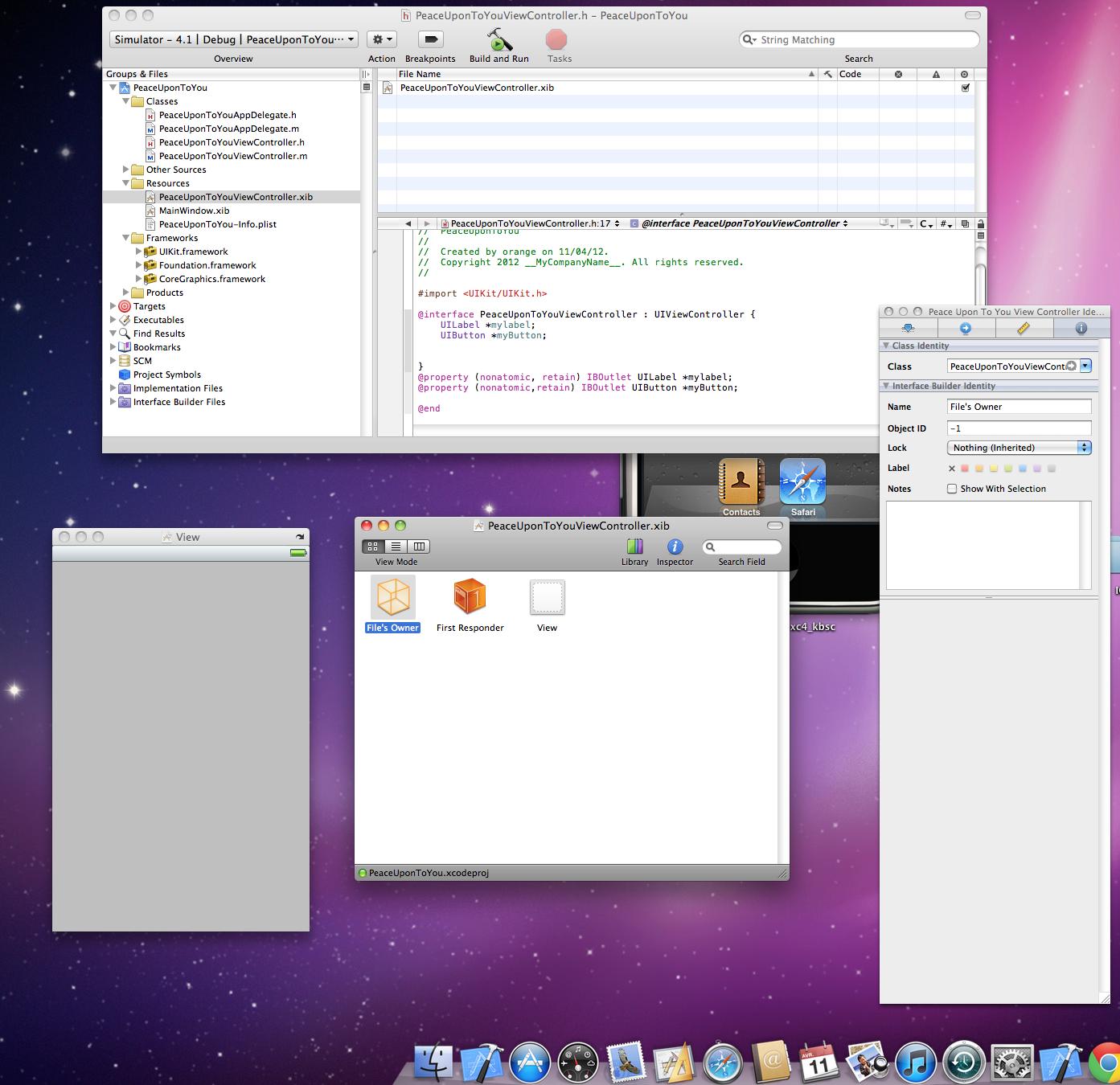Select PeaceUponToYou-Info.plist file
This screenshot has height=1085, width=1120.
coord(217,224)
